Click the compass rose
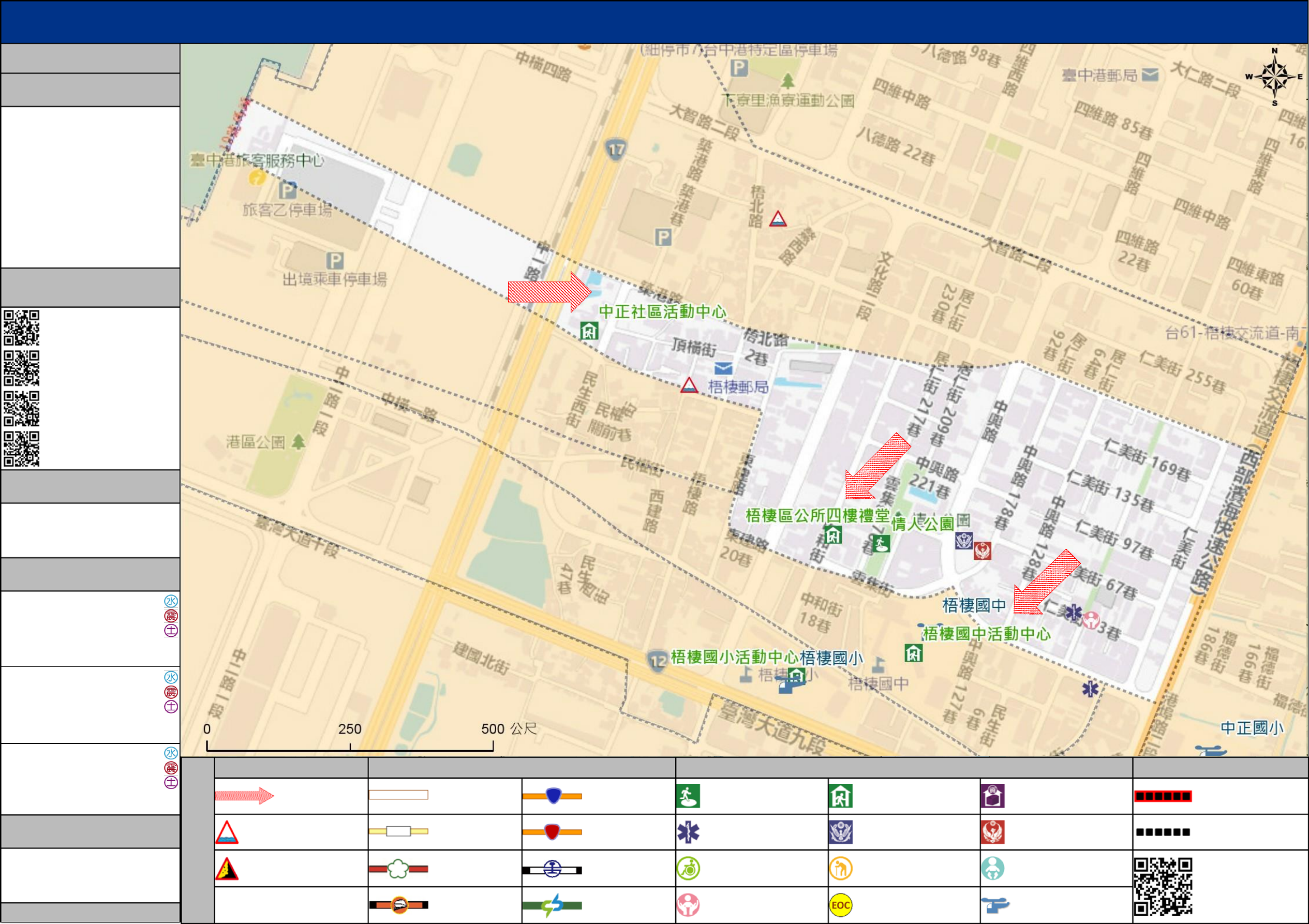 [1275, 77]
